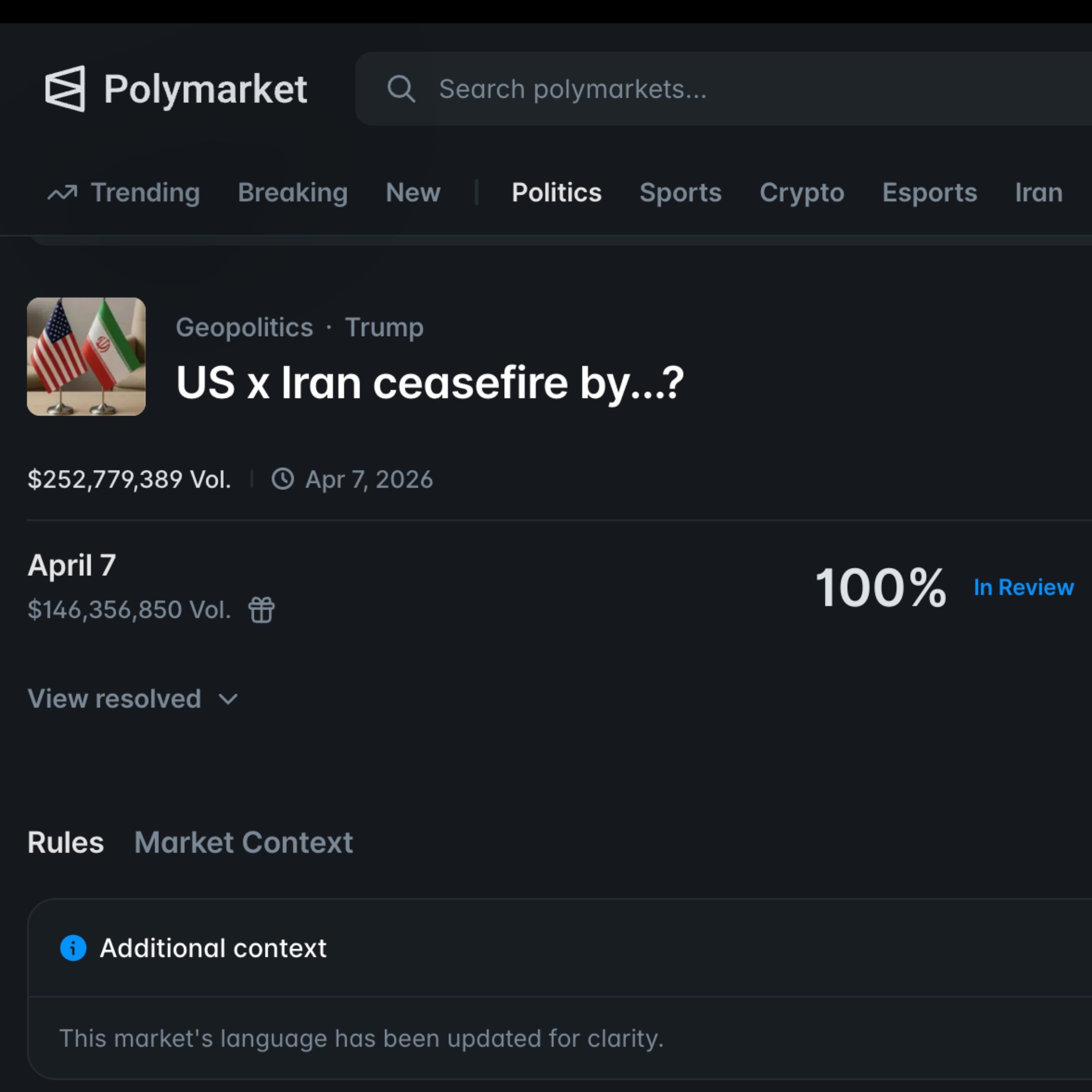Click the clock icon beside Apr 7, 2026
This screenshot has width=1092, height=1092.
pyautogui.click(x=283, y=479)
